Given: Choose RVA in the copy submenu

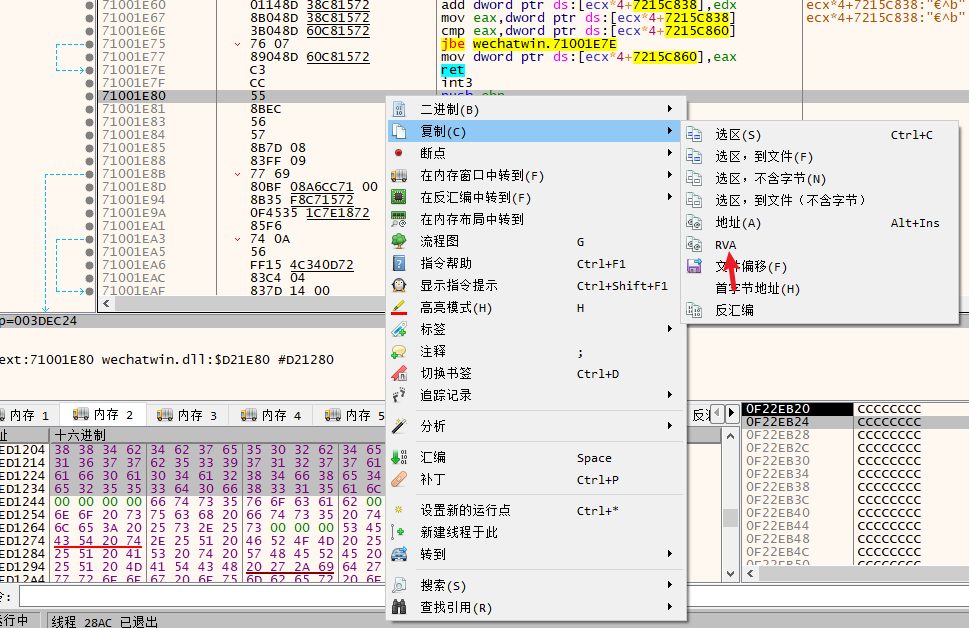Looking at the screenshot, I should click(725, 245).
